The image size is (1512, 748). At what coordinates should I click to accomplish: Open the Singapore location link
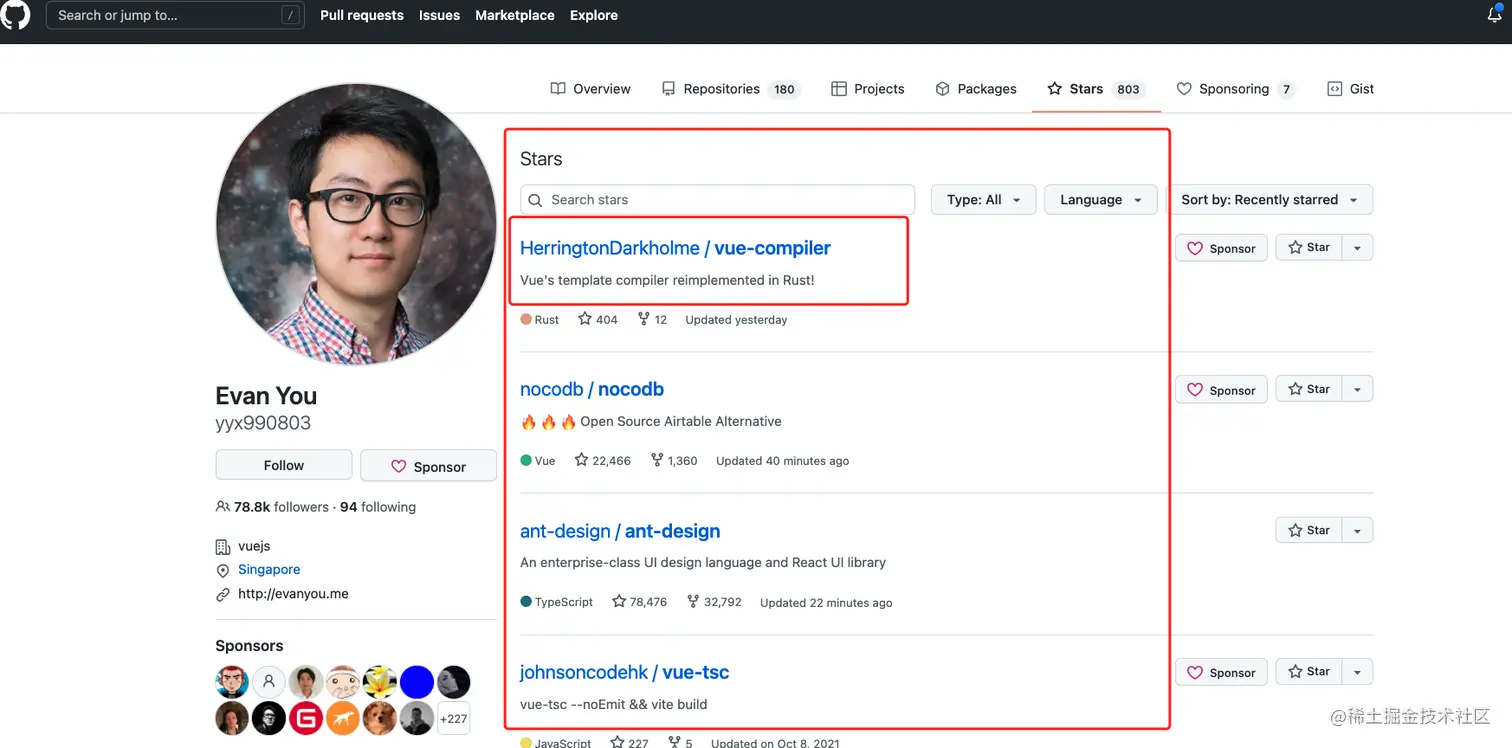click(269, 569)
